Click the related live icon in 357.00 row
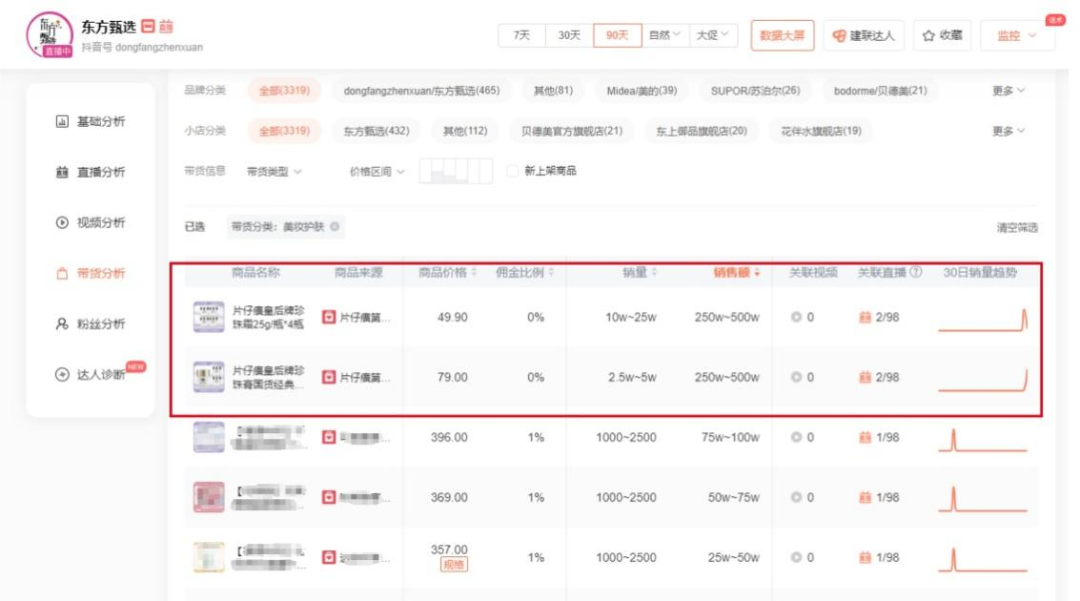Image resolution: width=1080 pixels, height=601 pixels. pos(865,557)
